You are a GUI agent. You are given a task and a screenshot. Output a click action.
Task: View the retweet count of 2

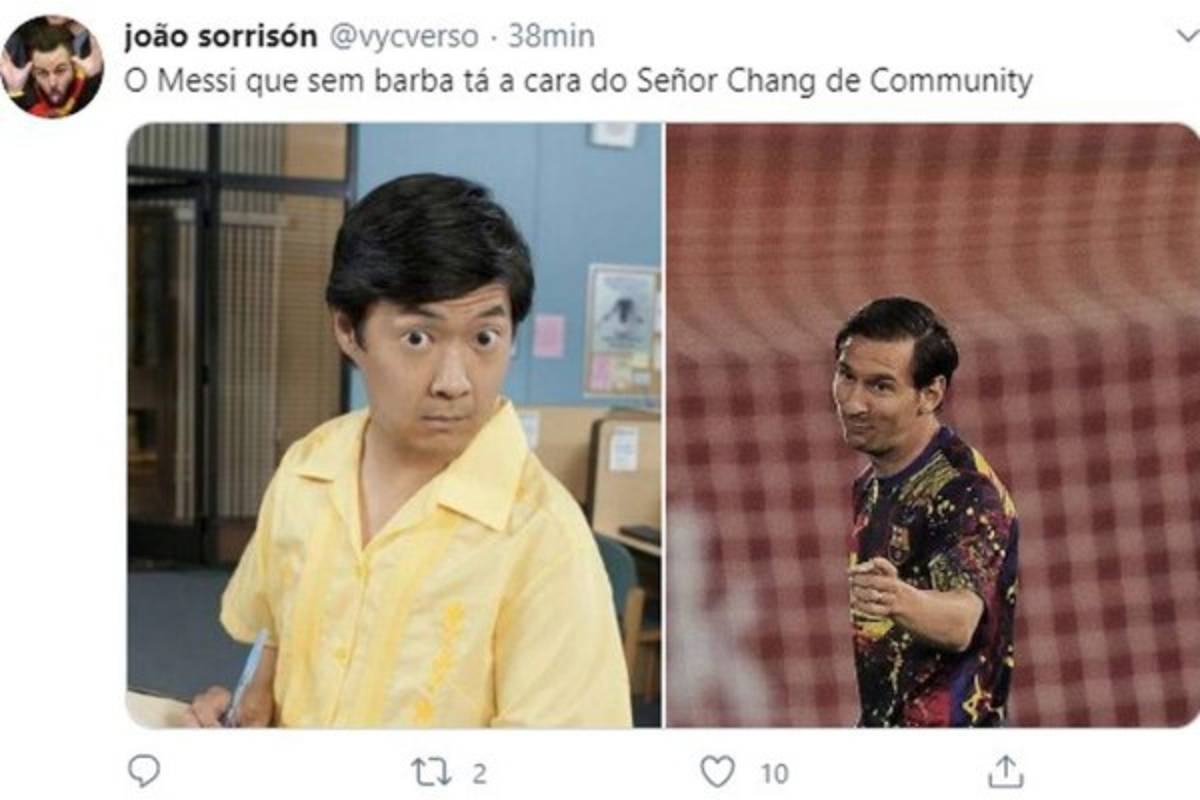pos(479,772)
